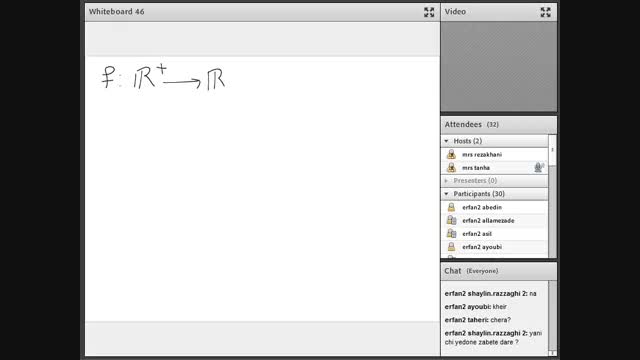Click mrs tanha's host icon
The image size is (640, 360).
click(x=451, y=167)
